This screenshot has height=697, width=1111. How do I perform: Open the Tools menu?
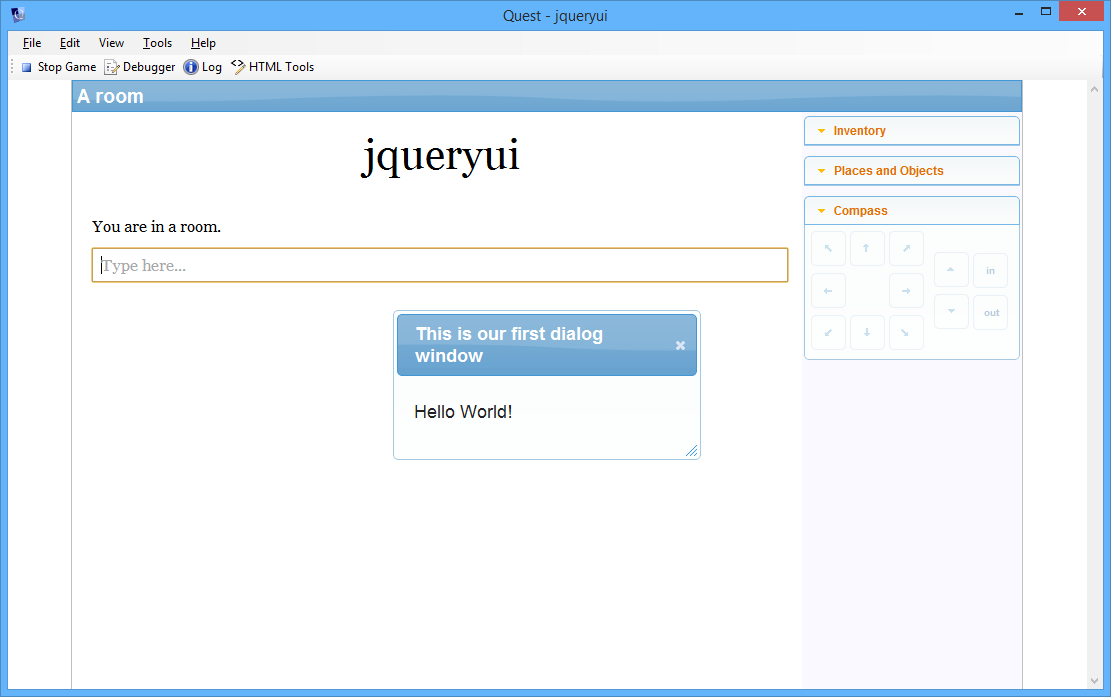[157, 43]
